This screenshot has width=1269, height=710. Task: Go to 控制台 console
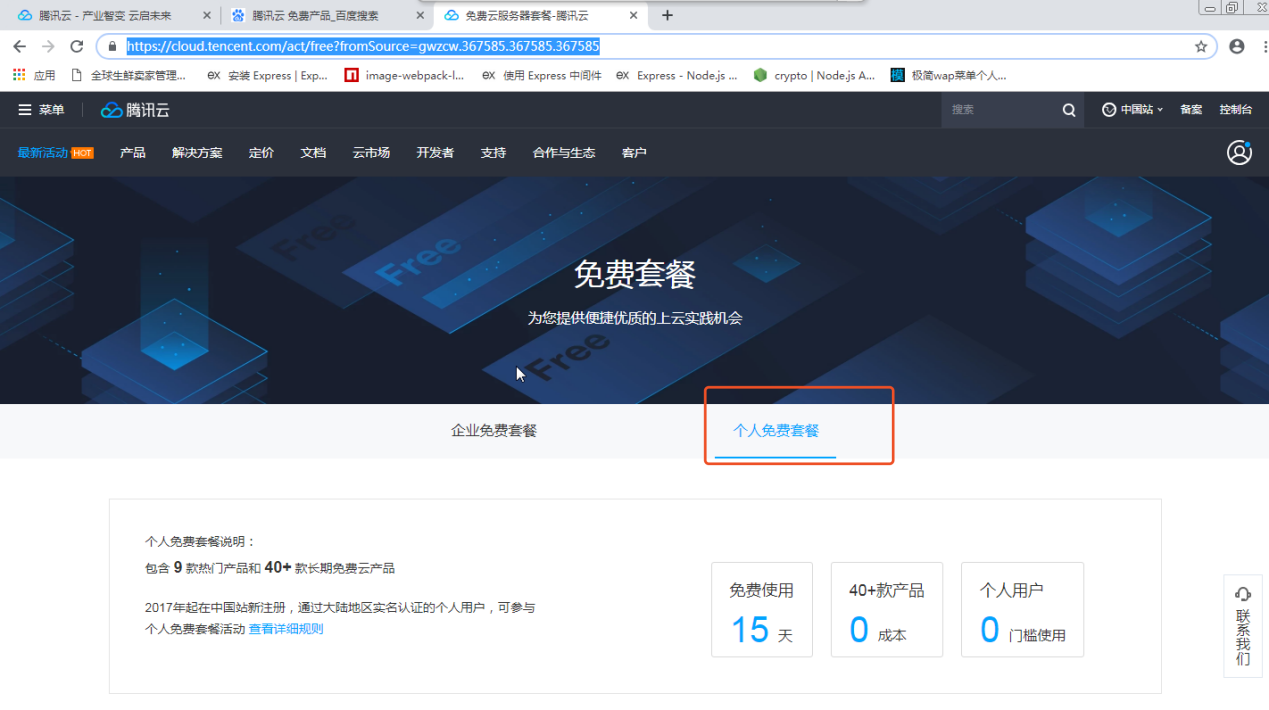[1235, 110]
